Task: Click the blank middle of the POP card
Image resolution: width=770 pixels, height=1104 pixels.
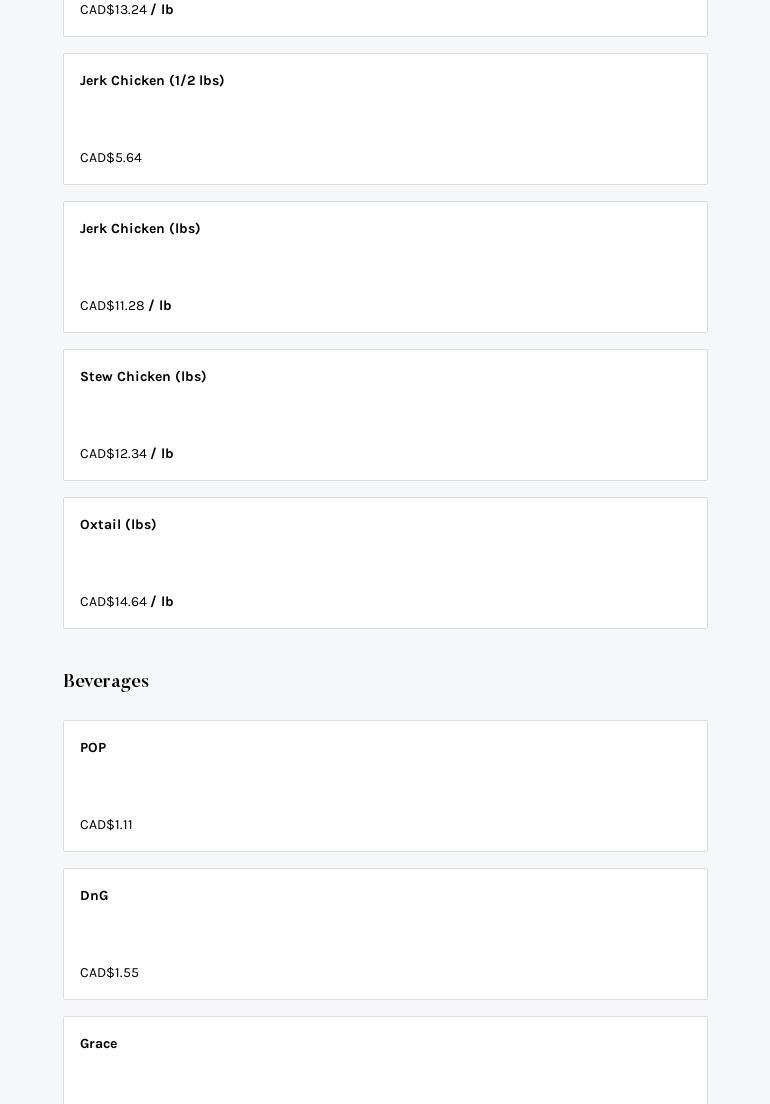Action: point(385,786)
